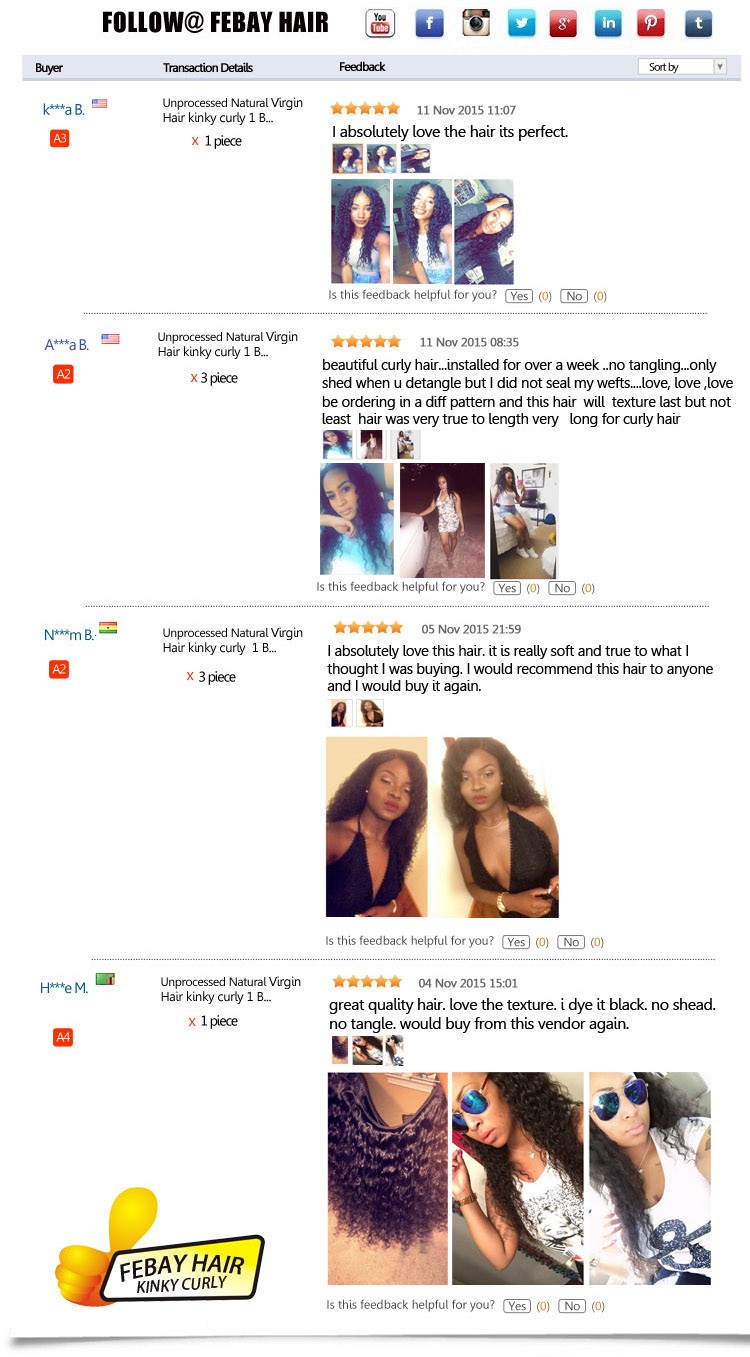Open the Facebook social icon

click(429, 23)
